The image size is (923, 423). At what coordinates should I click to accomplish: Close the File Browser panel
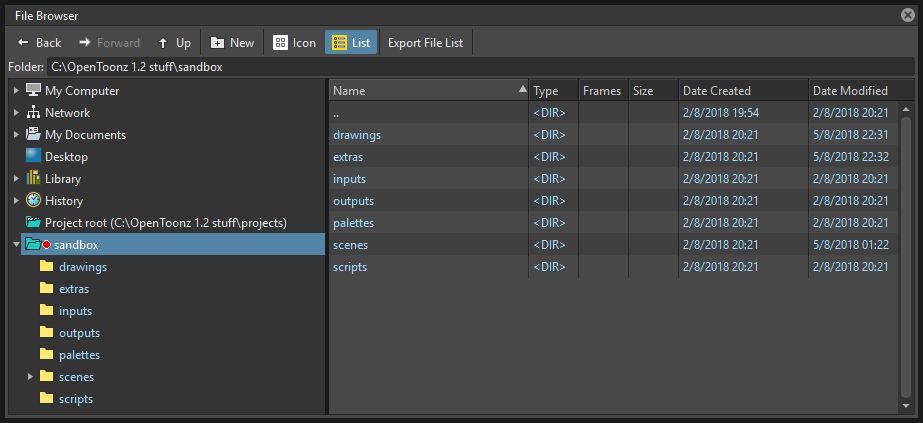pos(908,15)
